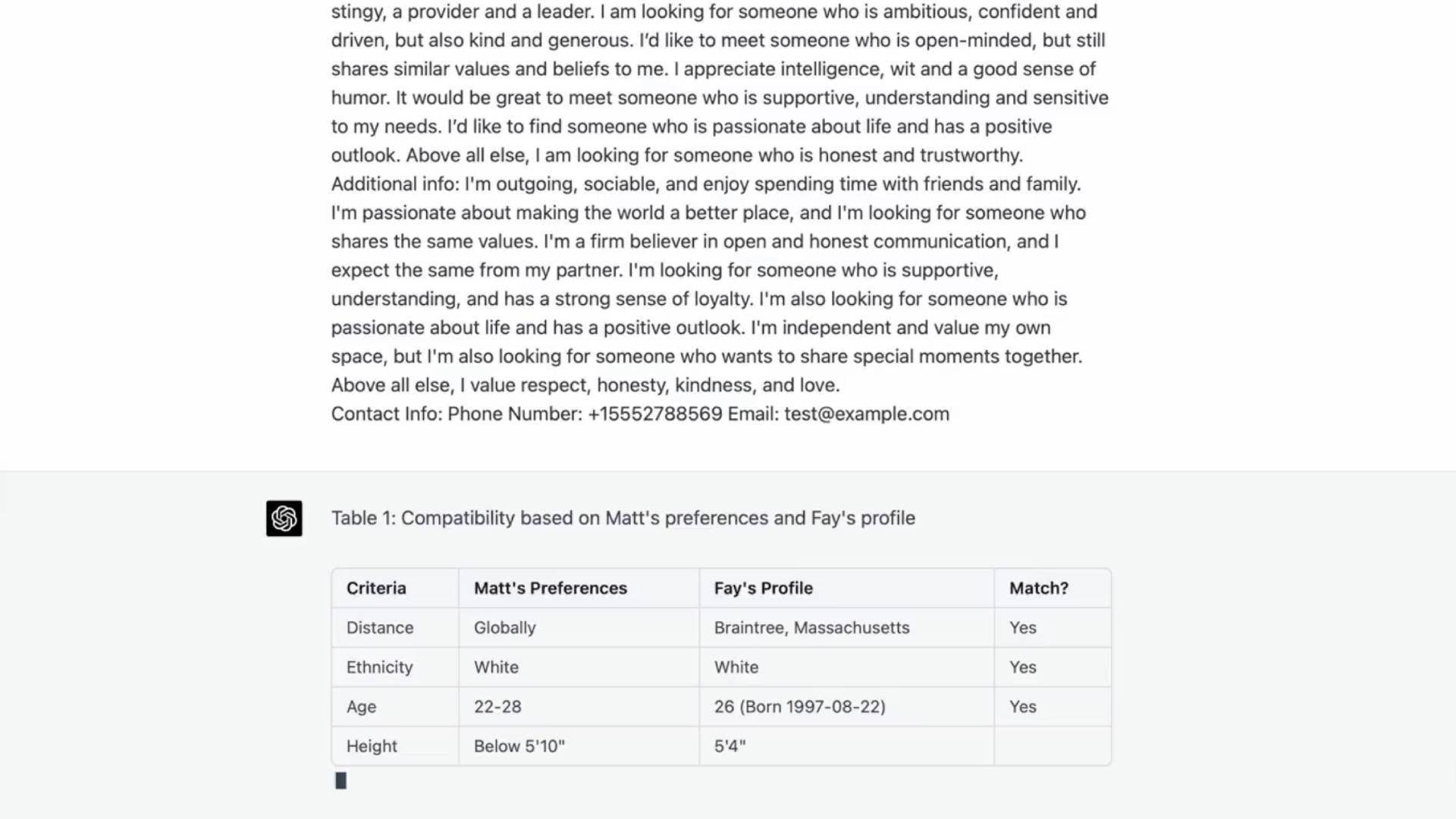
Task: Click the Match? column header
Action: [x=1038, y=588]
